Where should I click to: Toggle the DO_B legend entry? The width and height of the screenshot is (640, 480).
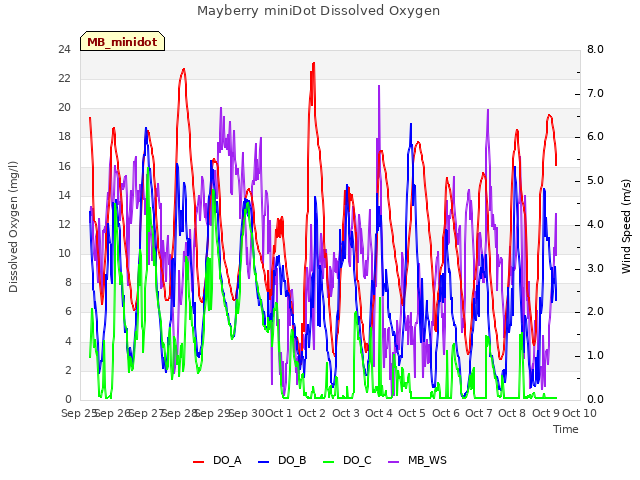click(282, 460)
